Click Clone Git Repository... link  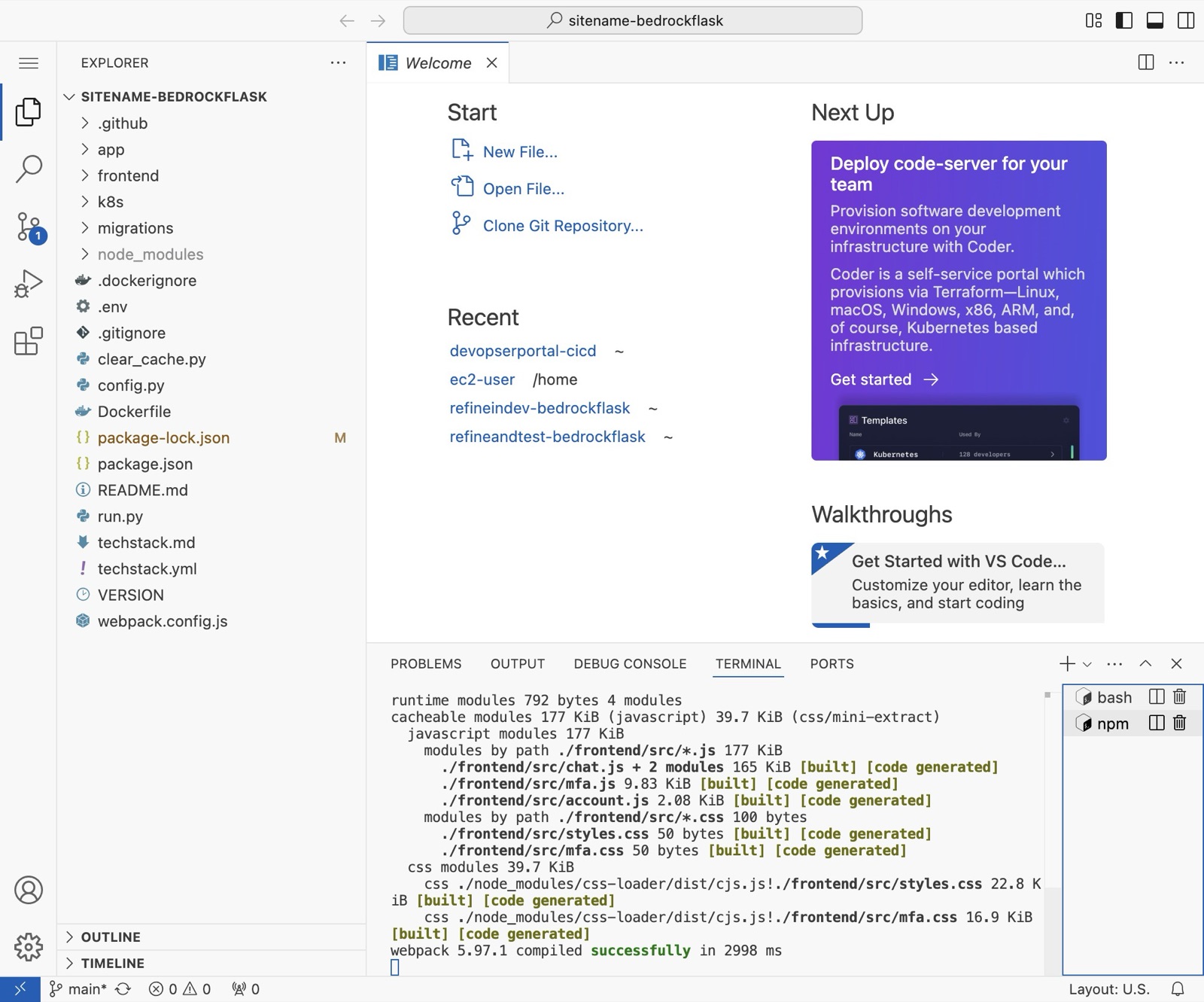[x=563, y=226]
